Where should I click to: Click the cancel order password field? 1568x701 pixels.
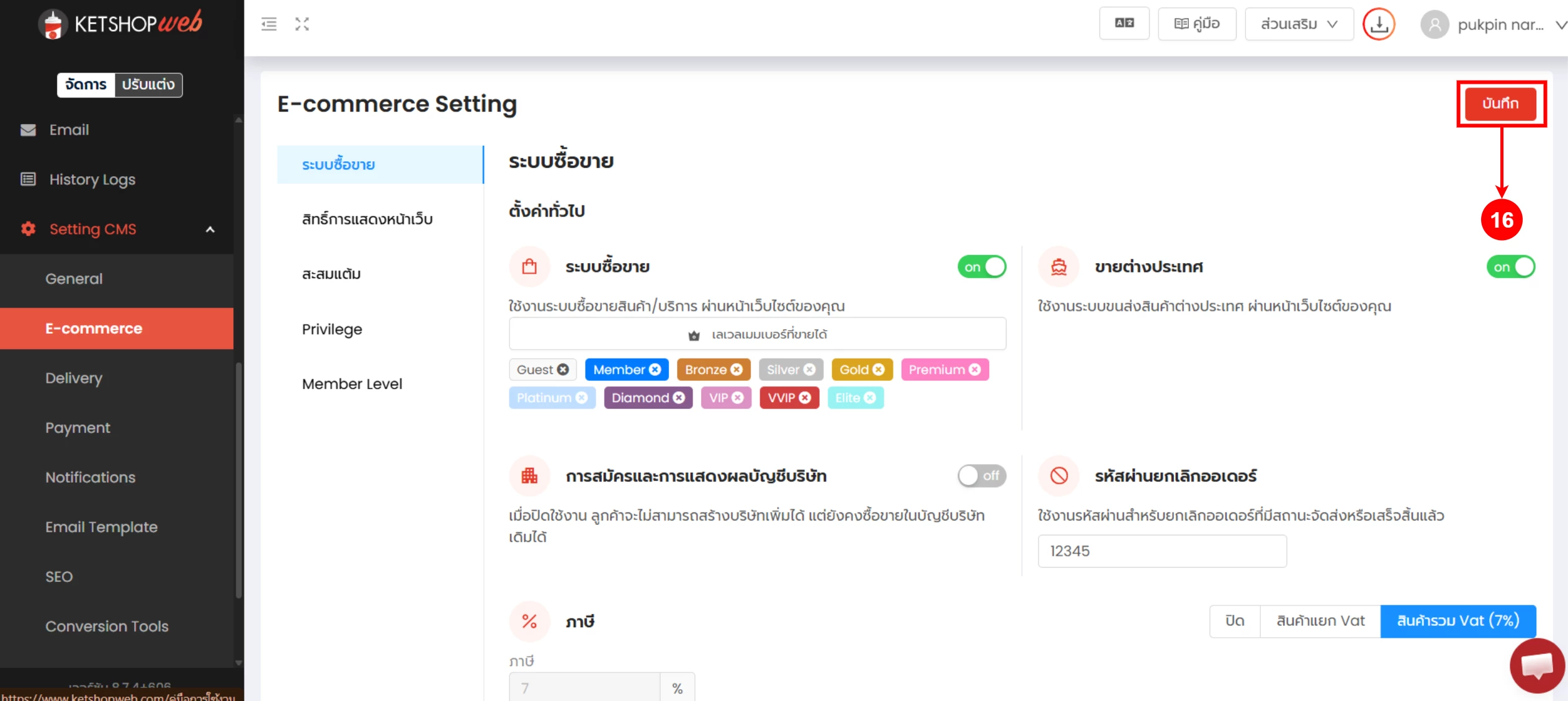coord(1162,551)
